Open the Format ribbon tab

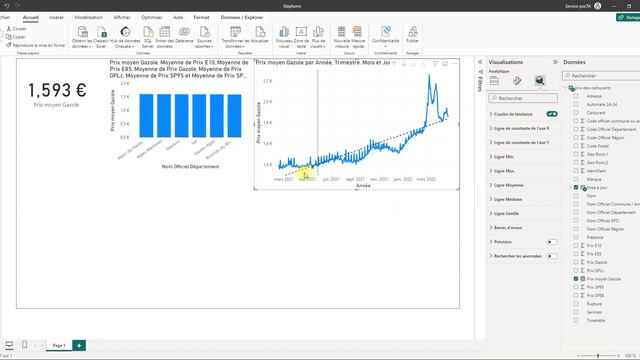click(x=201, y=18)
